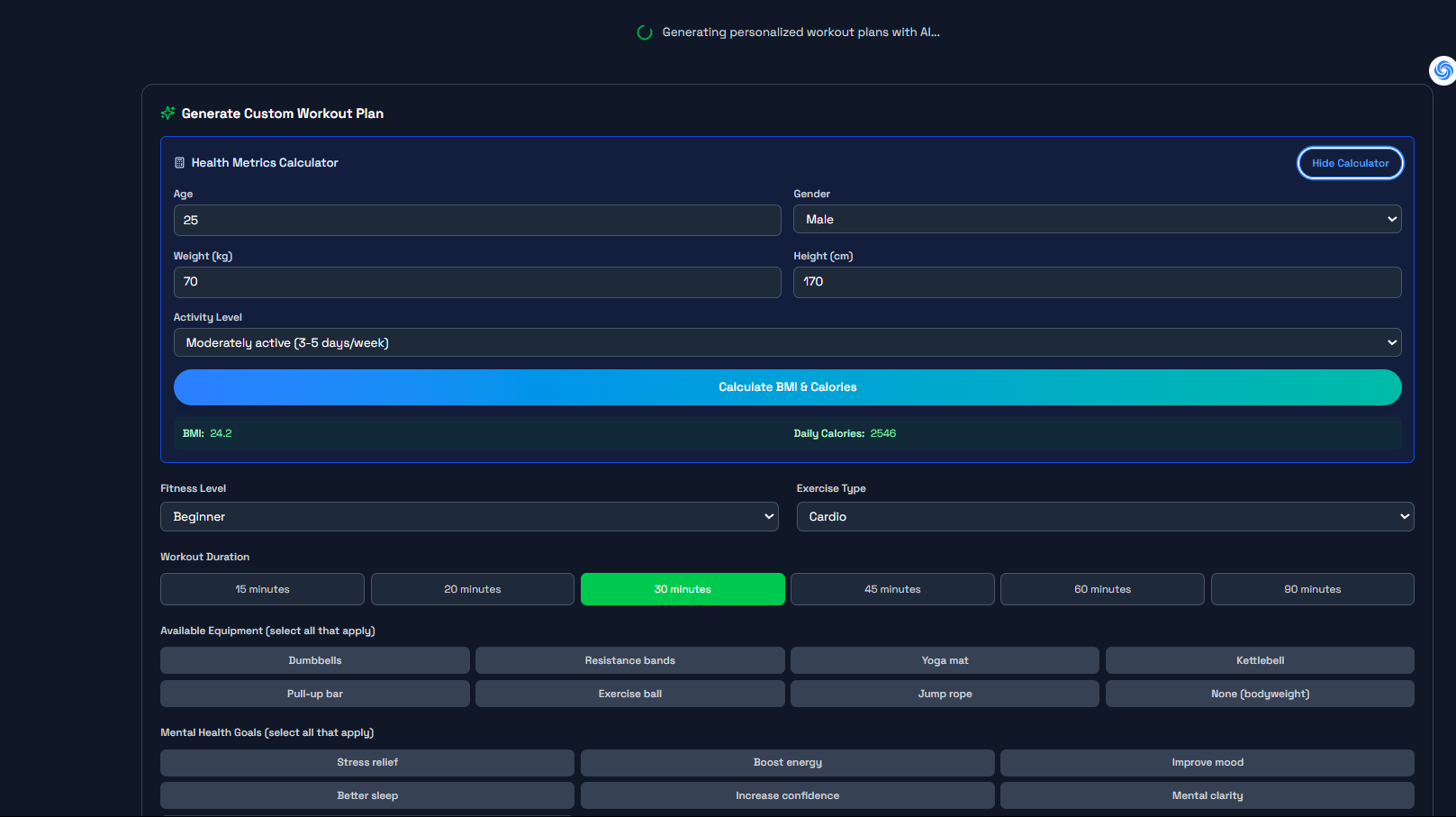
Task: Click the Available Equipment section label
Action: (267, 631)
